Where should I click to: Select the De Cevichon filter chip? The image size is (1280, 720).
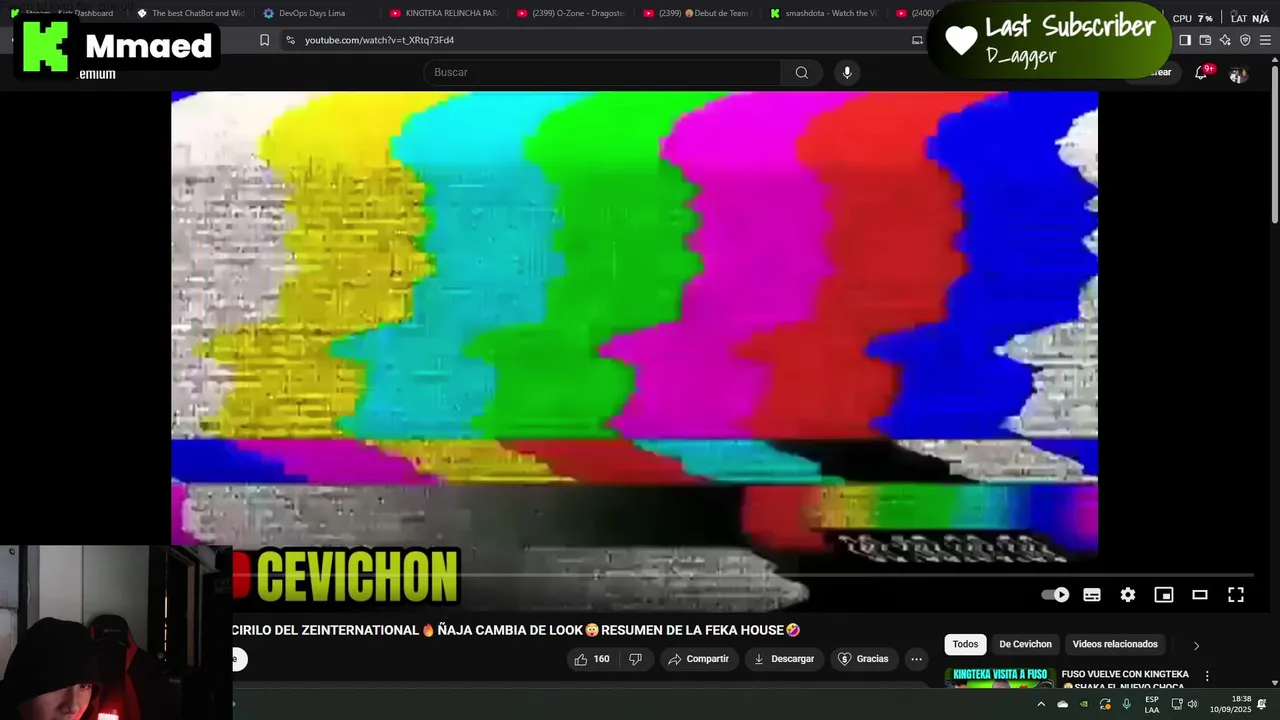[x=1025, y=645]
